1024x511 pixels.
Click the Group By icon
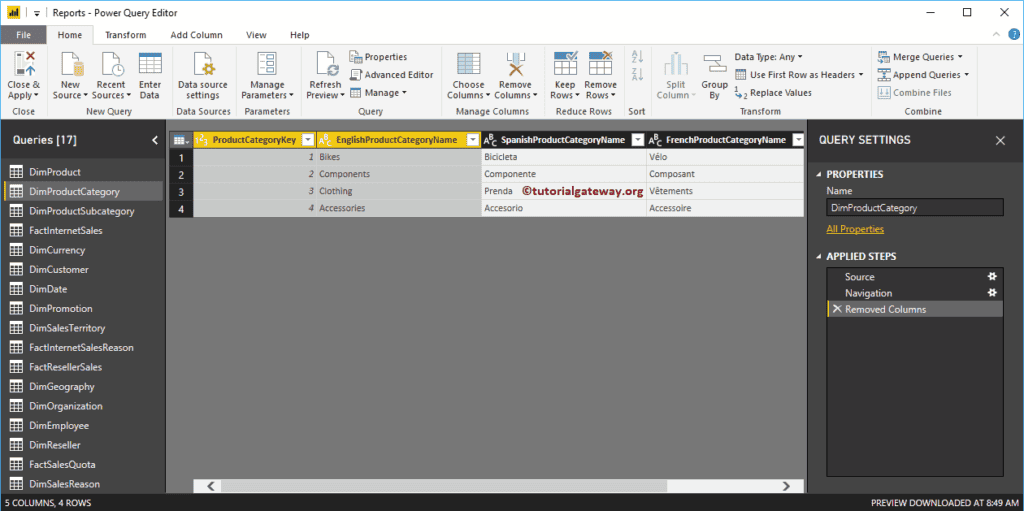714,64
